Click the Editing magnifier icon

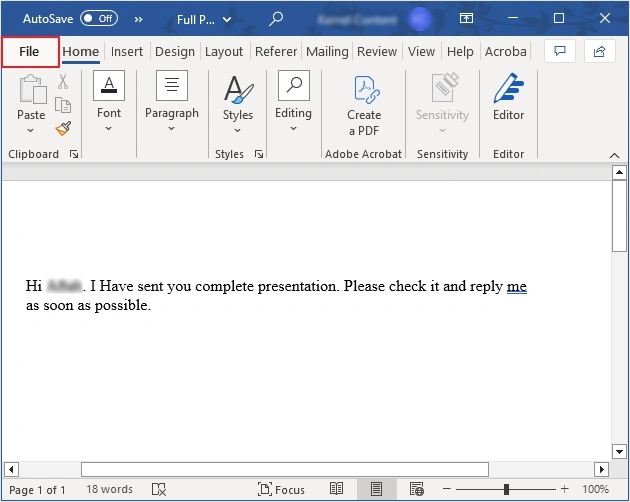click(x=294, y=85)
